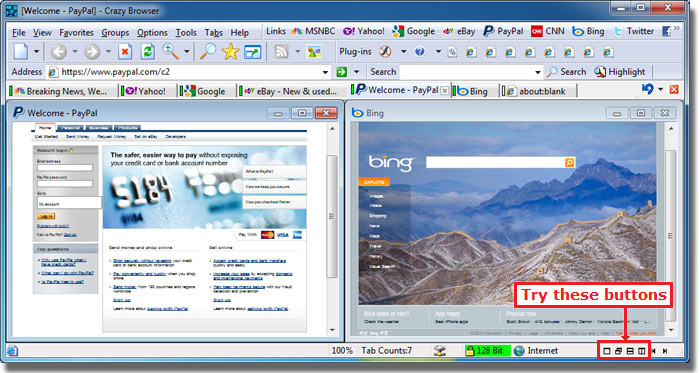Expand the Address bar URL dropdown
Screen dimensions: 700x373
[x=325, y=72]
